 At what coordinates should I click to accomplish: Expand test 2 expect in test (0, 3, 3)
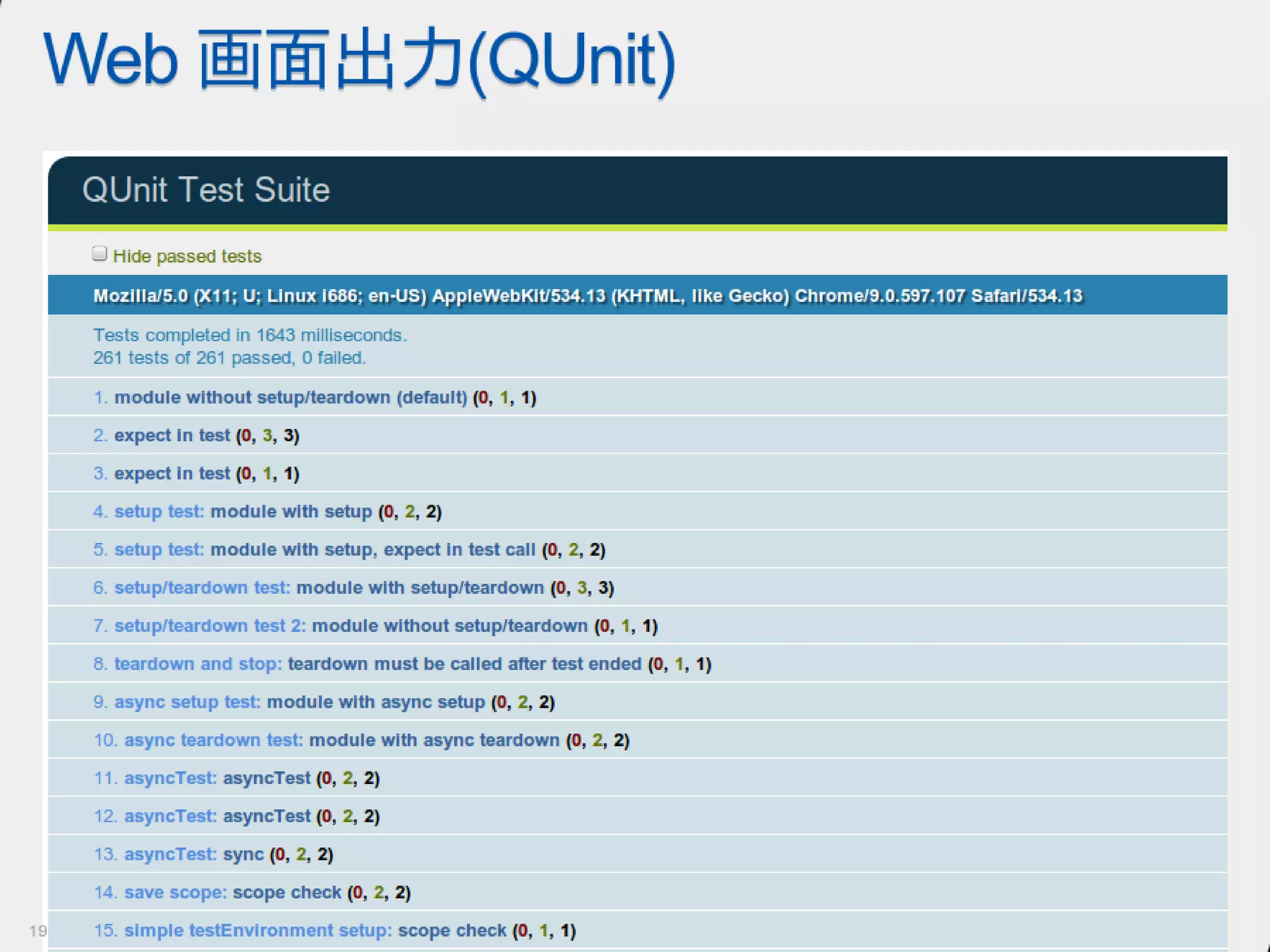[x=637, y=435]
